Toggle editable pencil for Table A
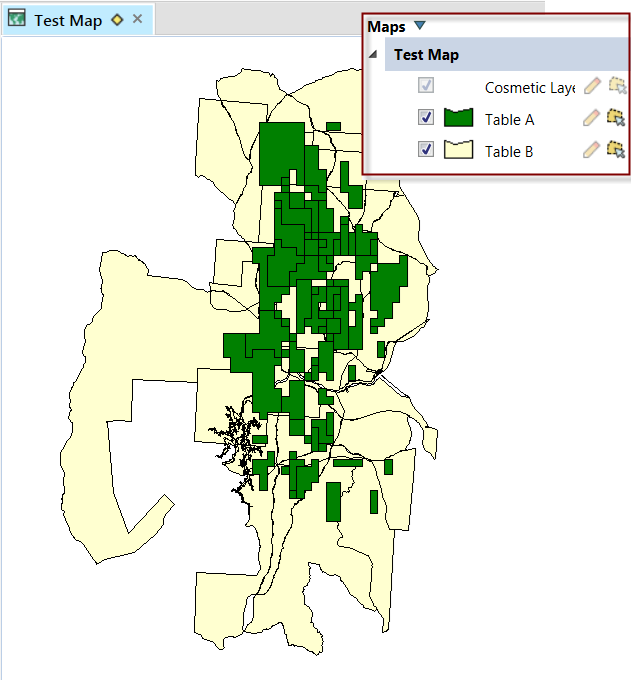The height and width of the screenshot is (680, 631). (x=593, y=119)
